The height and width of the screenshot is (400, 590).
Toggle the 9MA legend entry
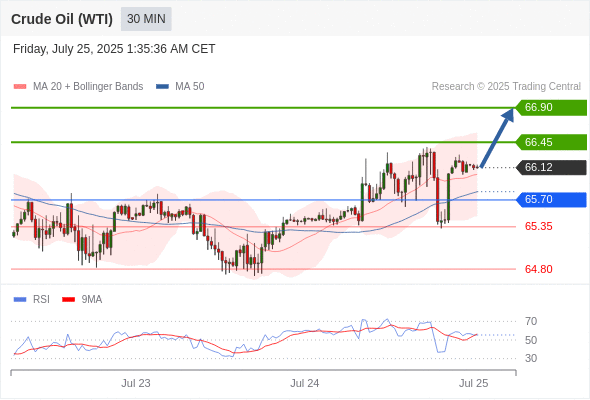pyautogui.click(x=82, y=300)
